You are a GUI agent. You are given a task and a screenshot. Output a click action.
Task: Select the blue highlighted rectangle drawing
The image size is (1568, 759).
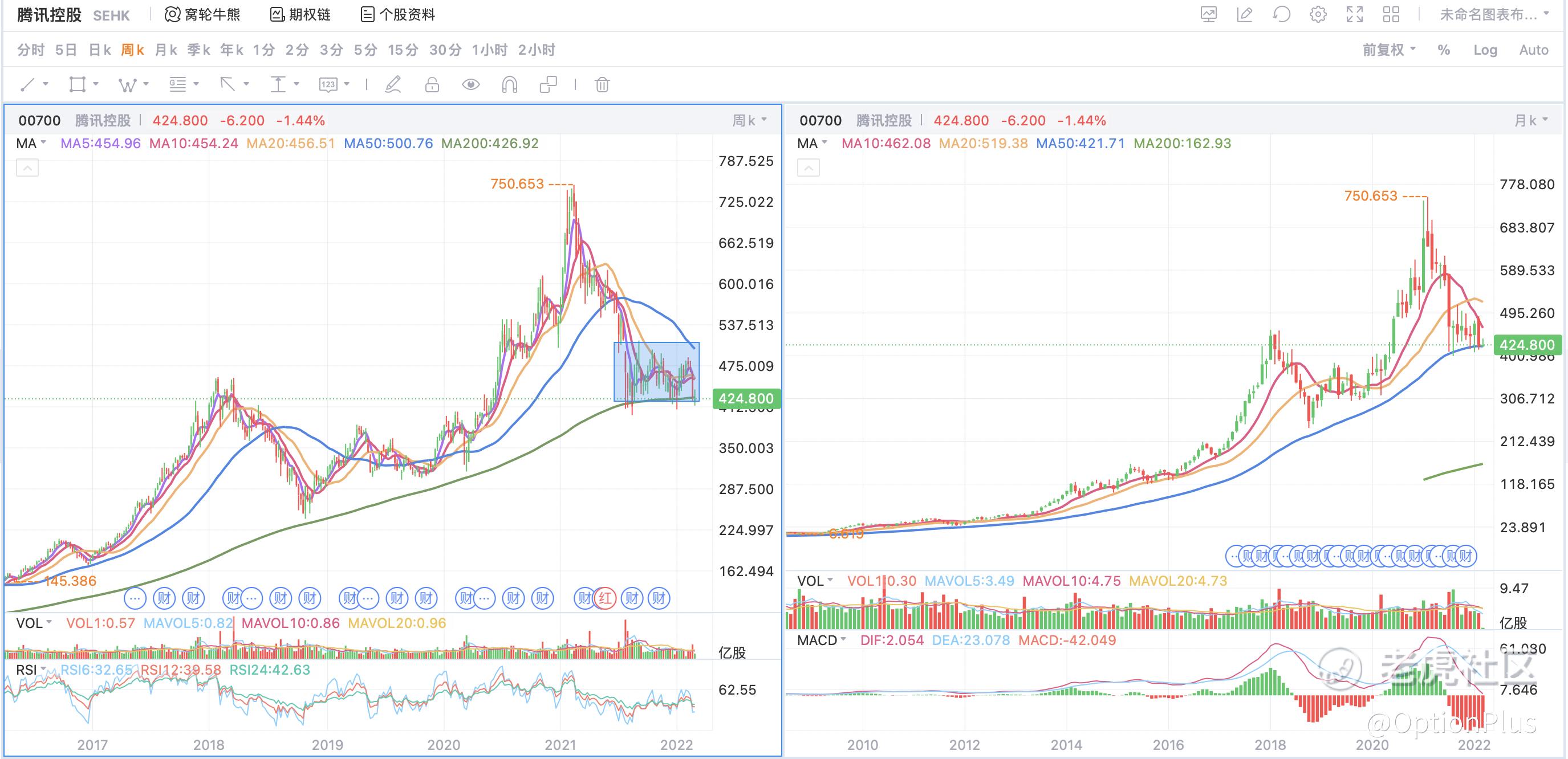coord(657,372)
